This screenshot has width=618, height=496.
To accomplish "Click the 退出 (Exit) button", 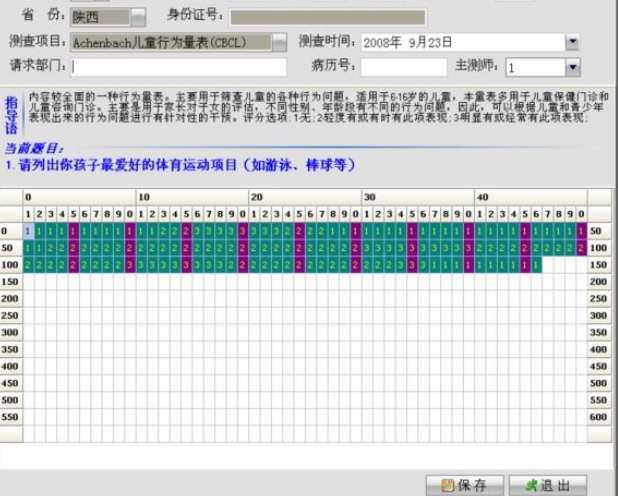I will click(545, 485).
